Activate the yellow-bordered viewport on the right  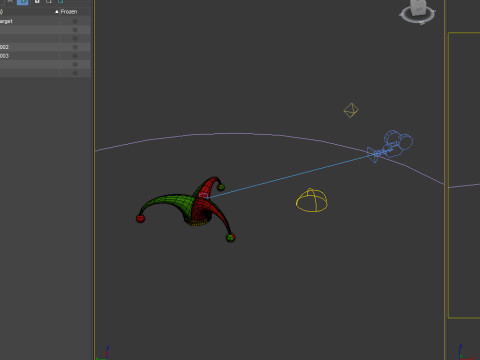click(x=464, y=175)
